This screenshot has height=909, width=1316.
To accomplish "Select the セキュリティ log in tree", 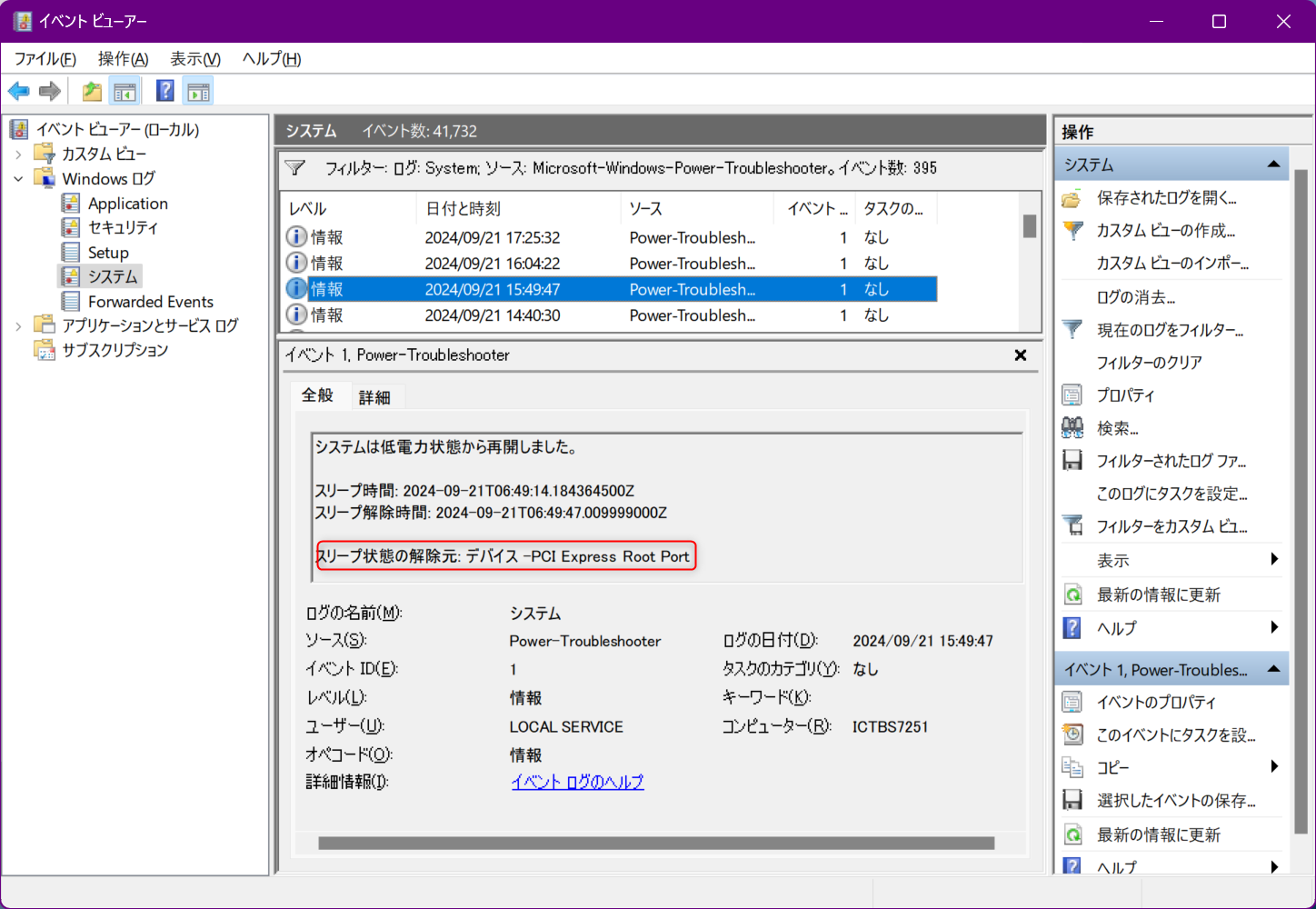I will 123,227.
